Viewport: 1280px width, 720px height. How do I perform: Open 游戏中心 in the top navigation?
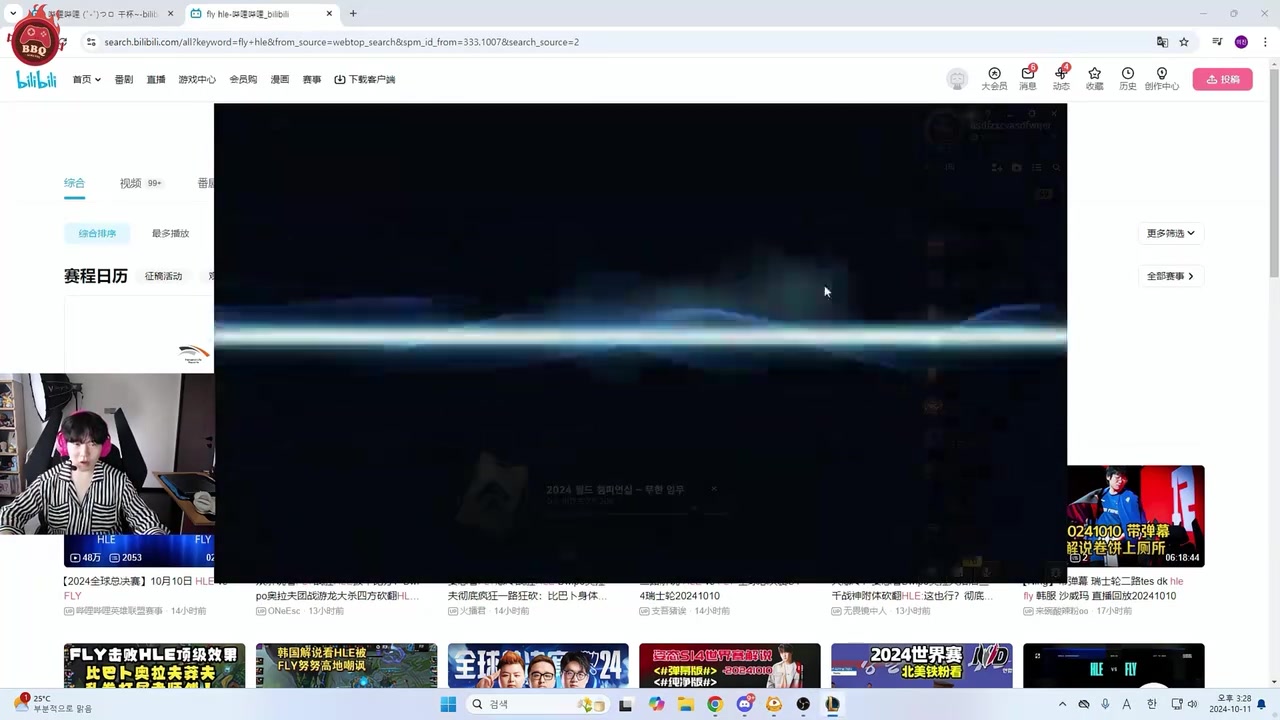coord(197,79)
